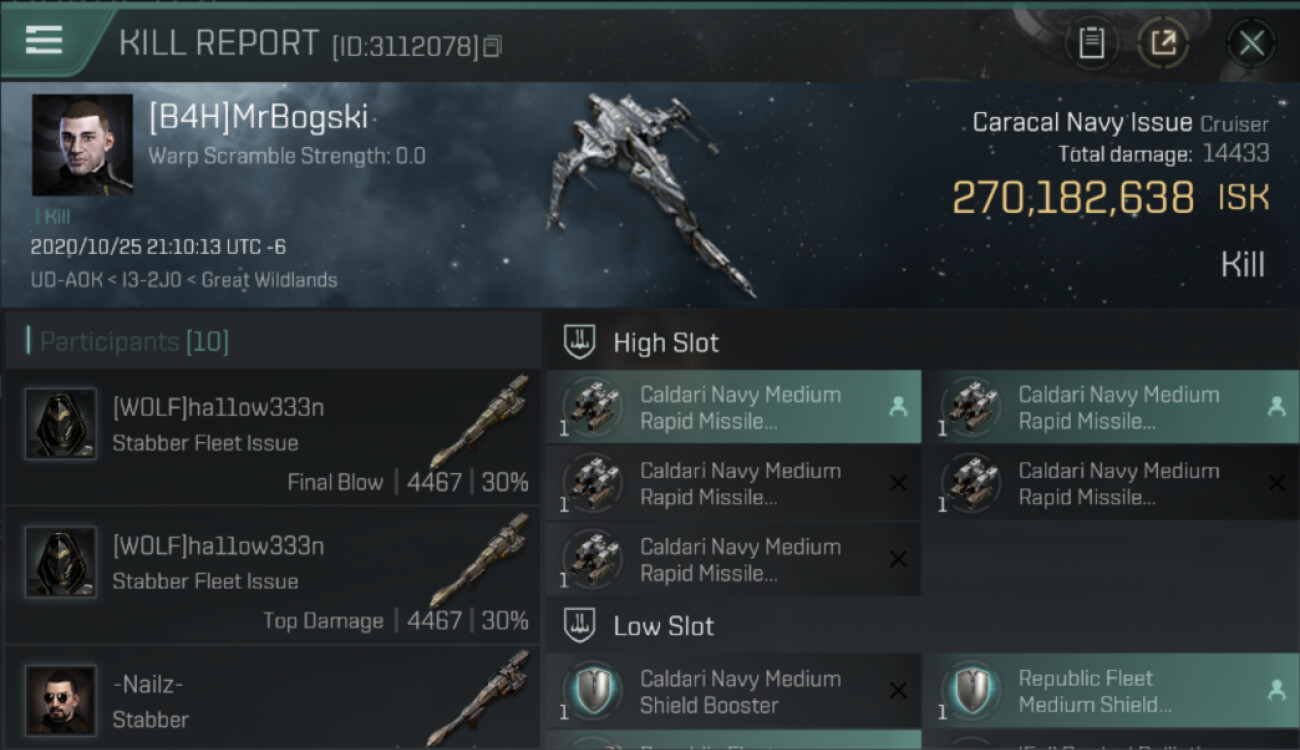Select the Republic Fleet Medium Shield module
Screen dimensions: 1300x750
[1110, 691]
